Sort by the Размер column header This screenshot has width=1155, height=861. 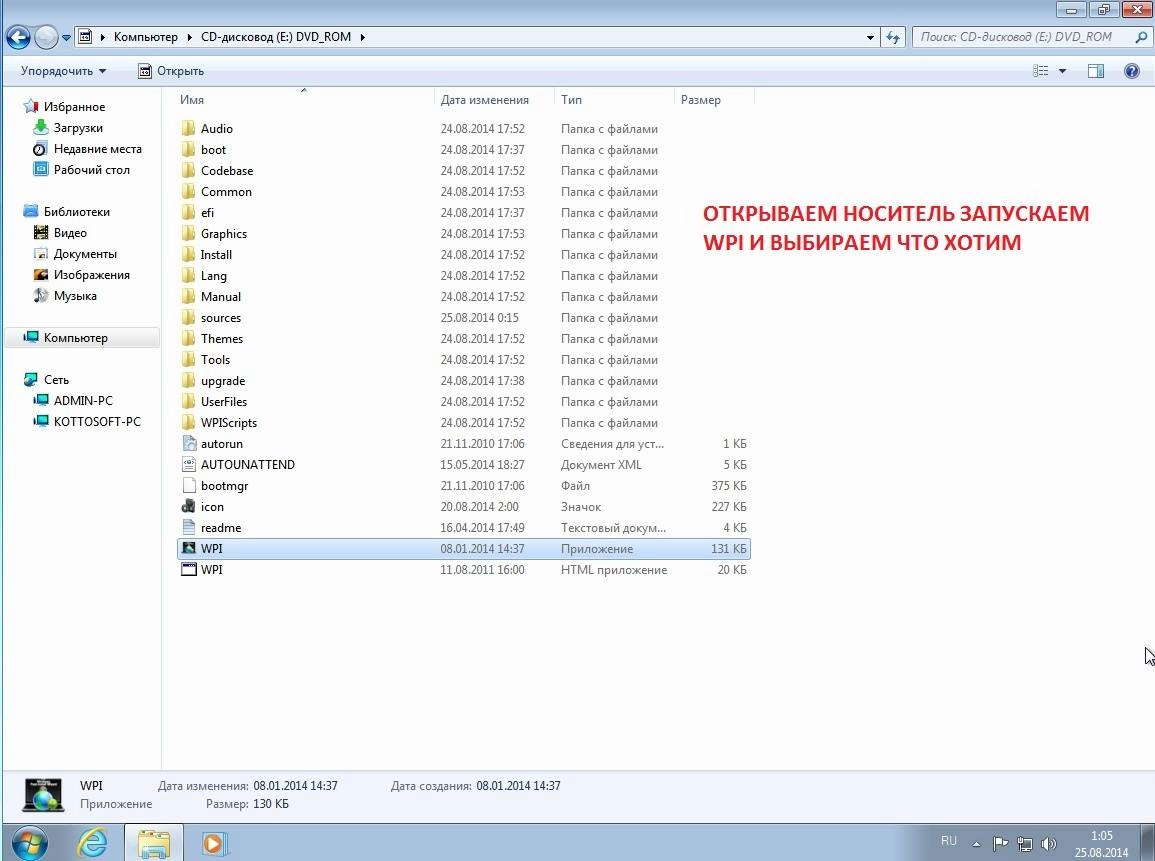click(714, 99)
